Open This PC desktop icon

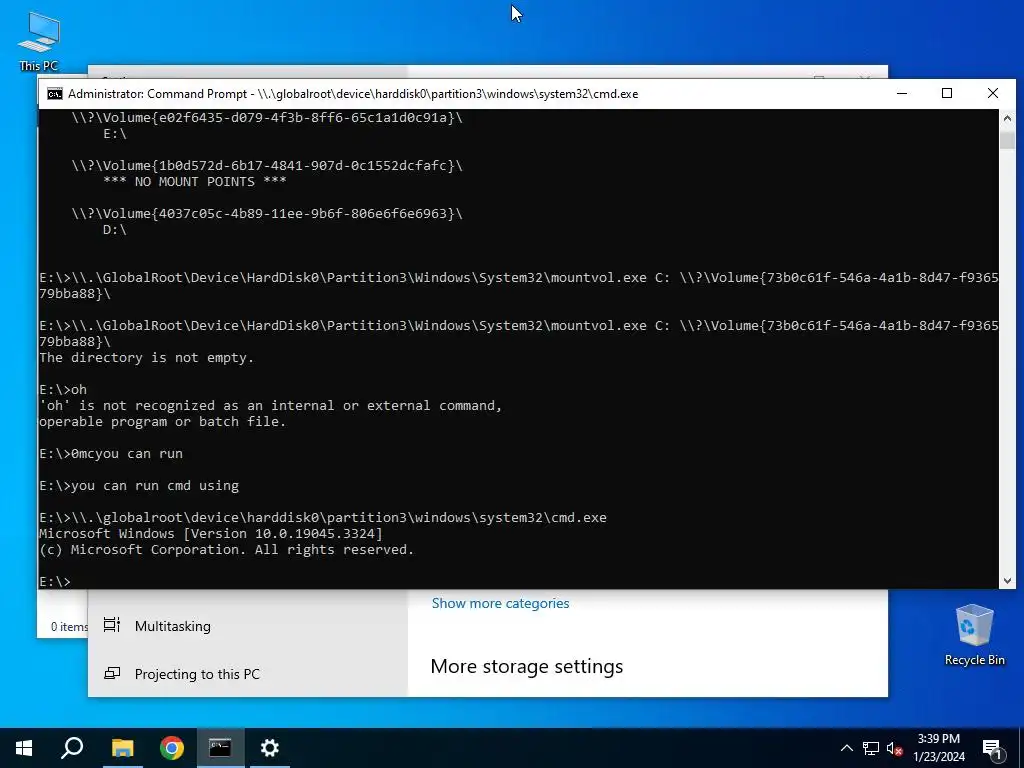coord(39,40)
